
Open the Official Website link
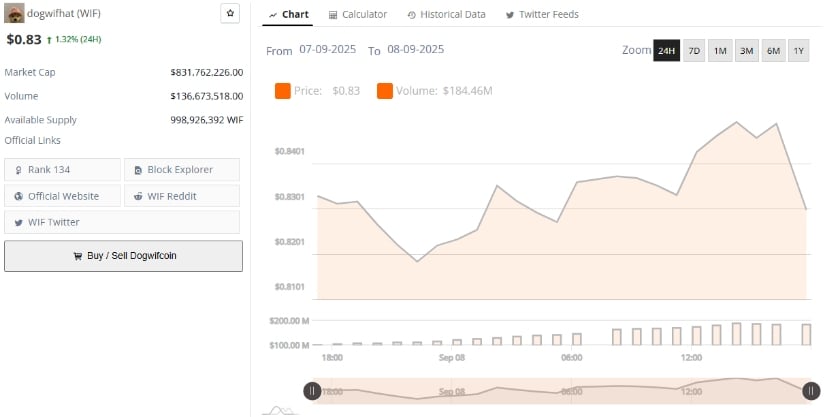[63, 196]
